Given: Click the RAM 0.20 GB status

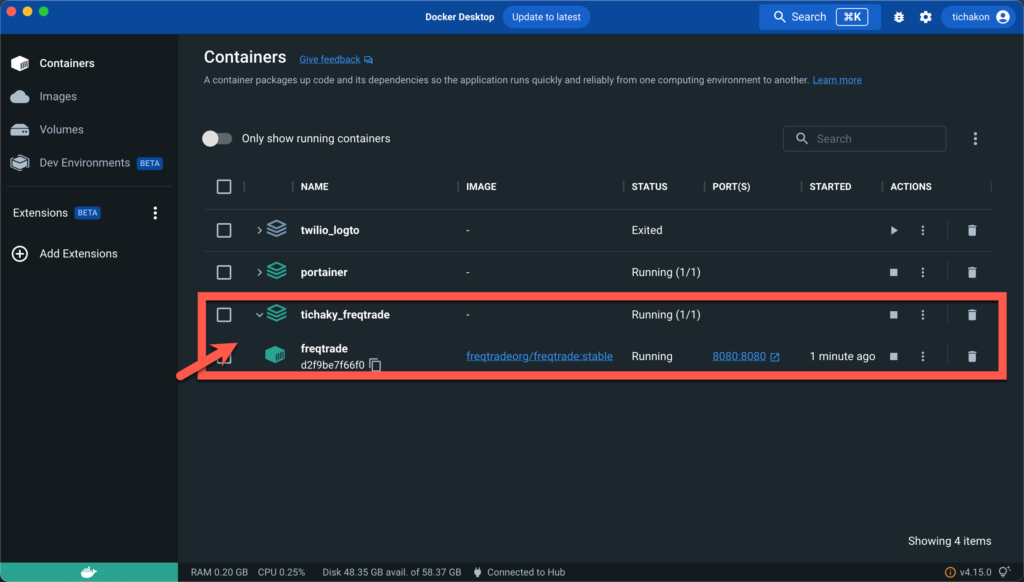Looking at the screenshot, I should (219, 572).
